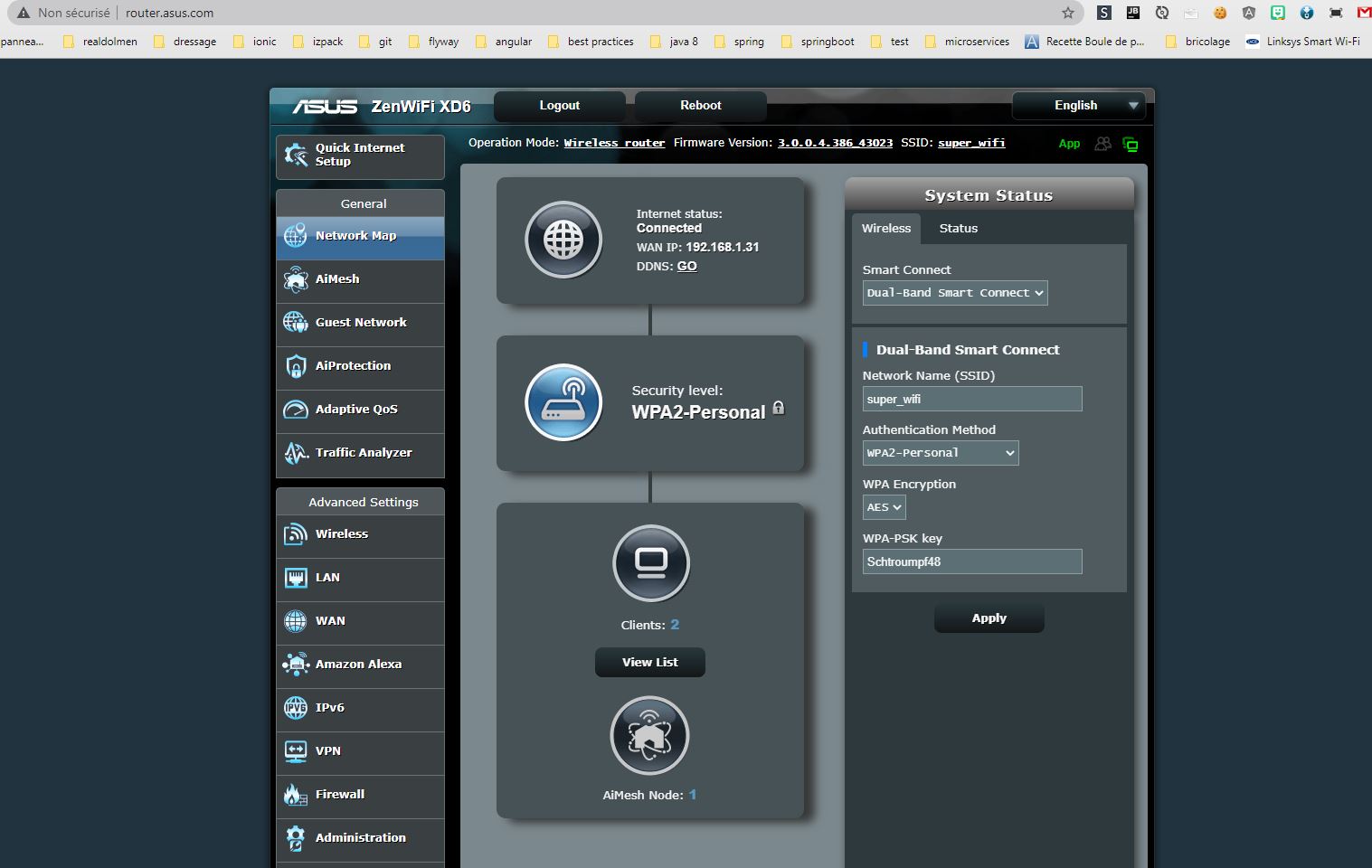Screen dimensions: 1372x868
Task: Click the AiMesh Node count number 1
Action: tap(693, 795)
